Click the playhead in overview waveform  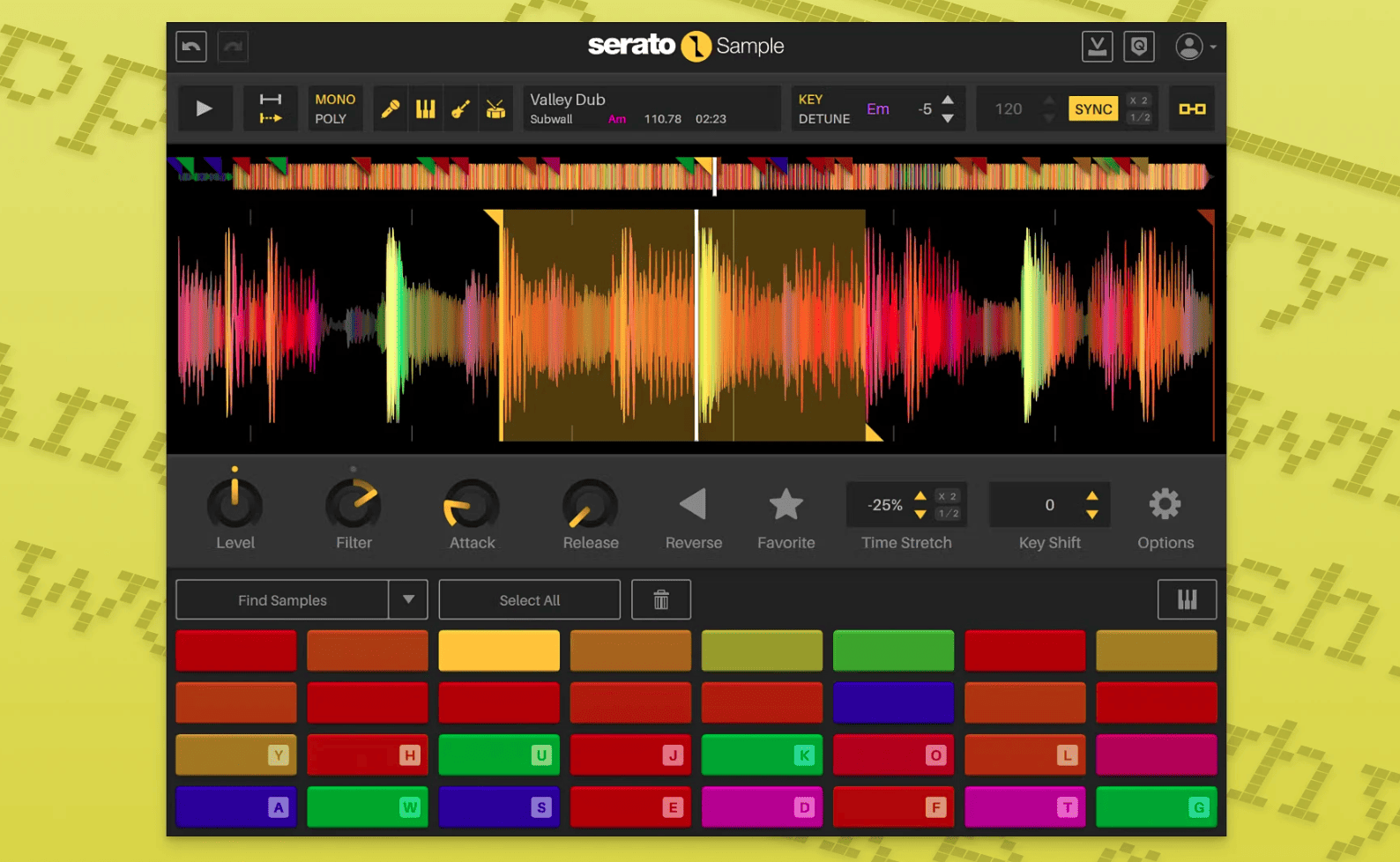(x=714, y=176)
